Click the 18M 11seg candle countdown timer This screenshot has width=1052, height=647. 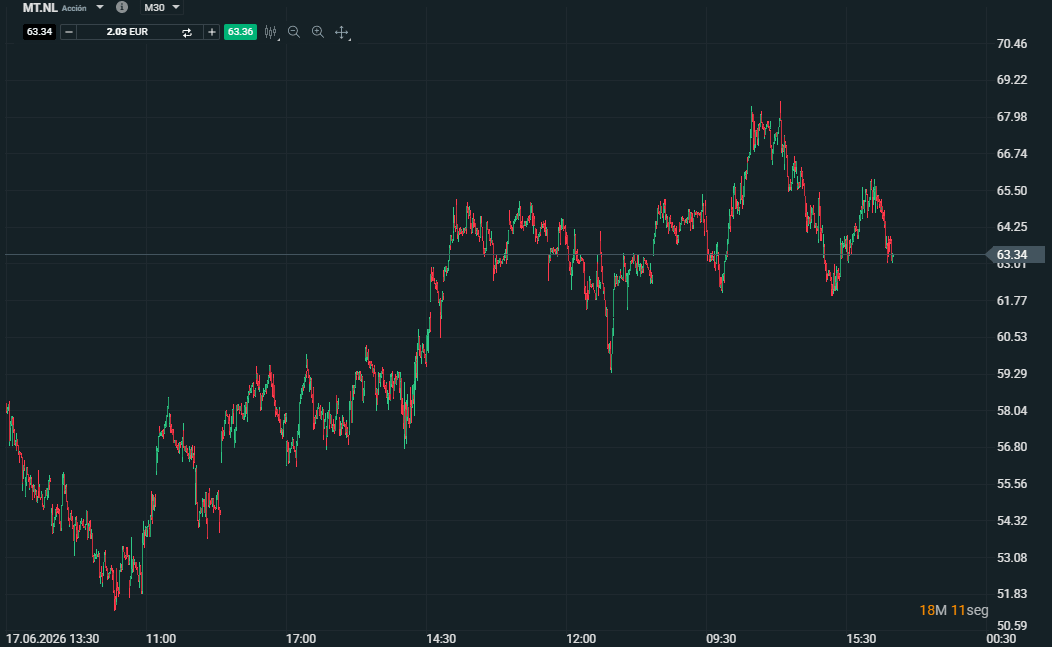click(x=953, y=610)
